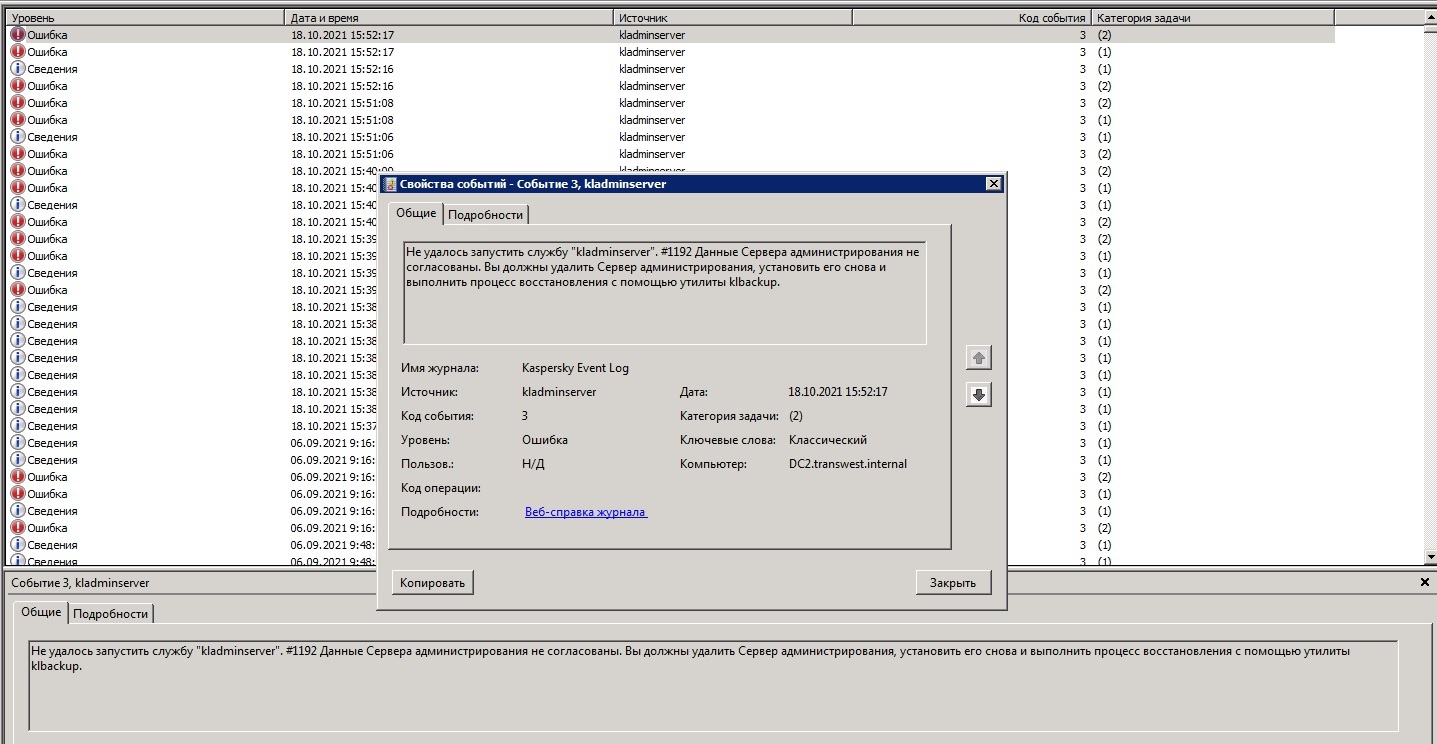Sort by the Дата и время column header
This screenshot has width=1437, height=744.
point(448,18)
